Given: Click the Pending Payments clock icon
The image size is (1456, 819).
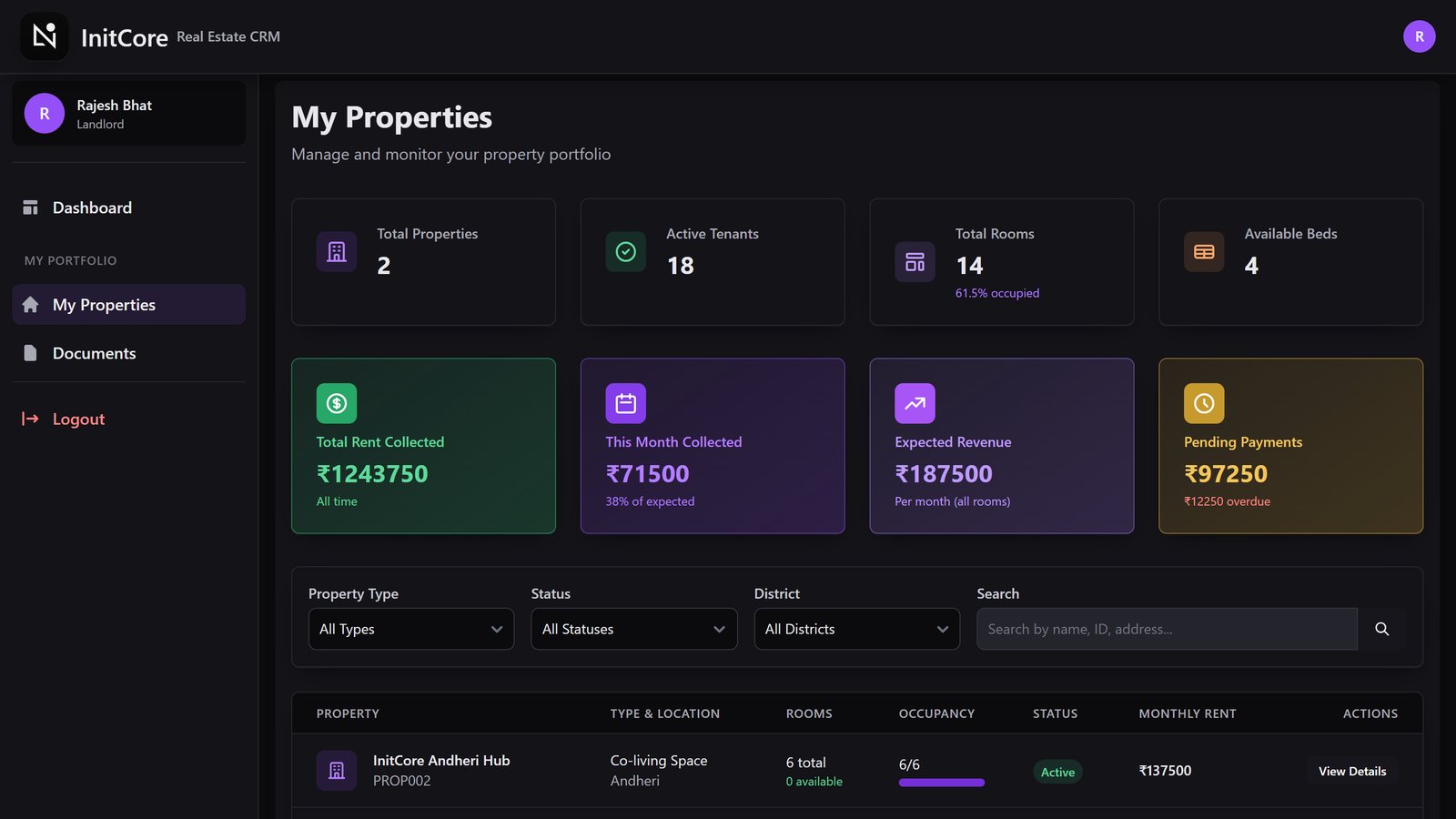Looking at the screenshot, I should pyautogui.click(x=1204, y=403).
